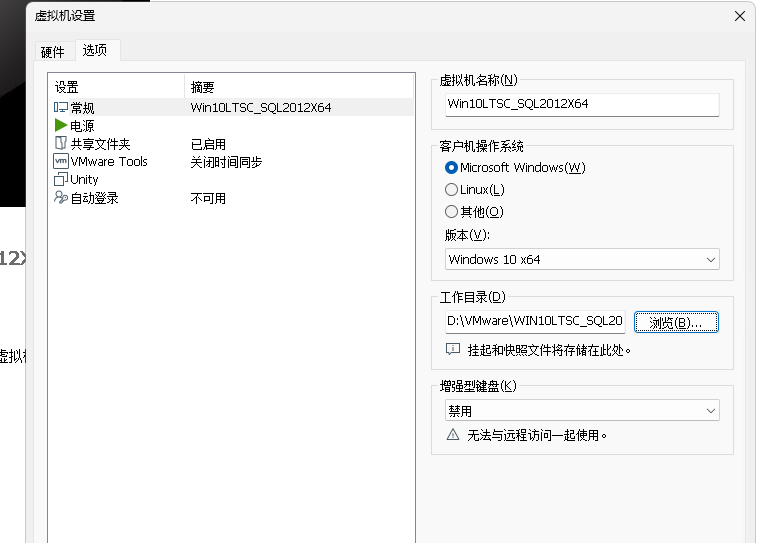The image size is (759, 543).
Task: Select the 常规 monitor icon
Action: [61, 108]
